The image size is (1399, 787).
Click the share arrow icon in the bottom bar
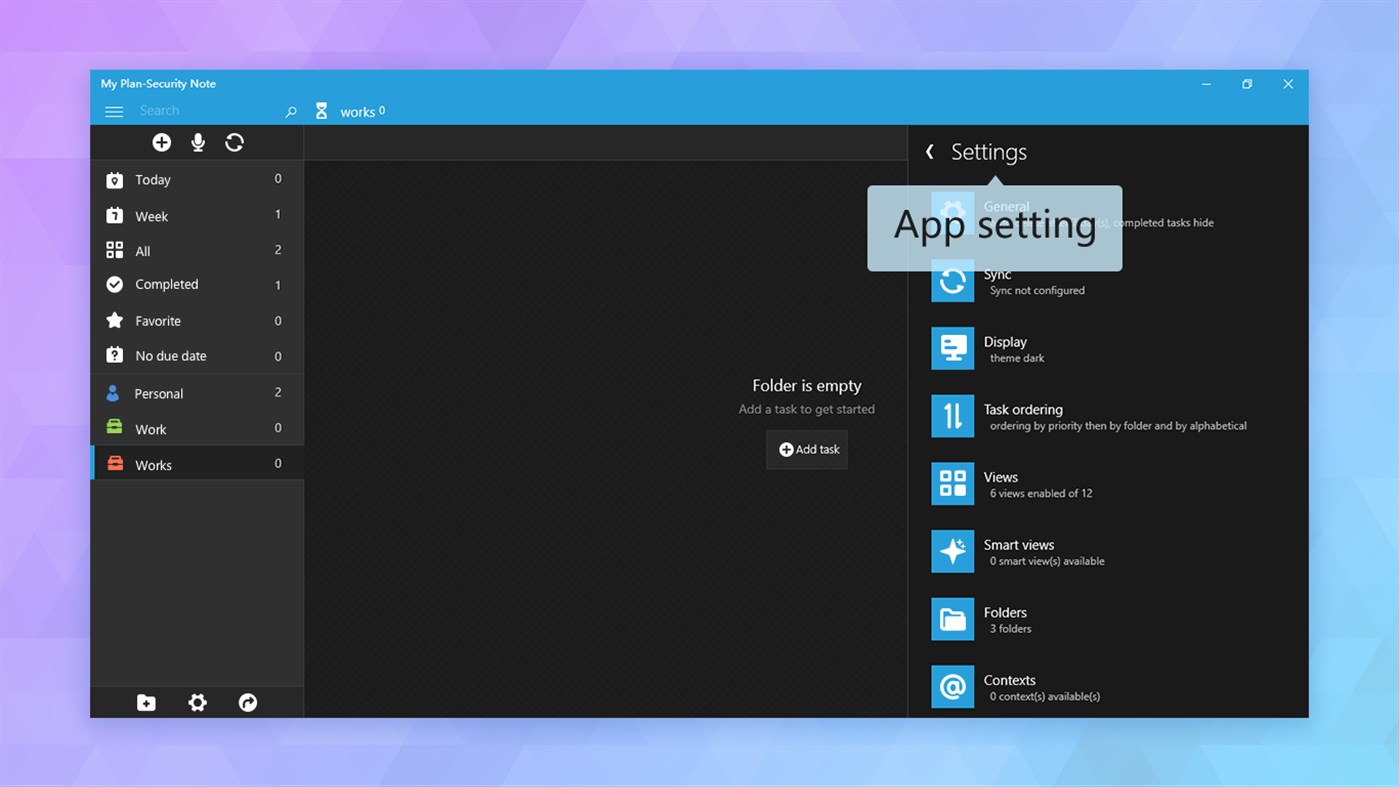pyautogui.click(x=247, y=702)
